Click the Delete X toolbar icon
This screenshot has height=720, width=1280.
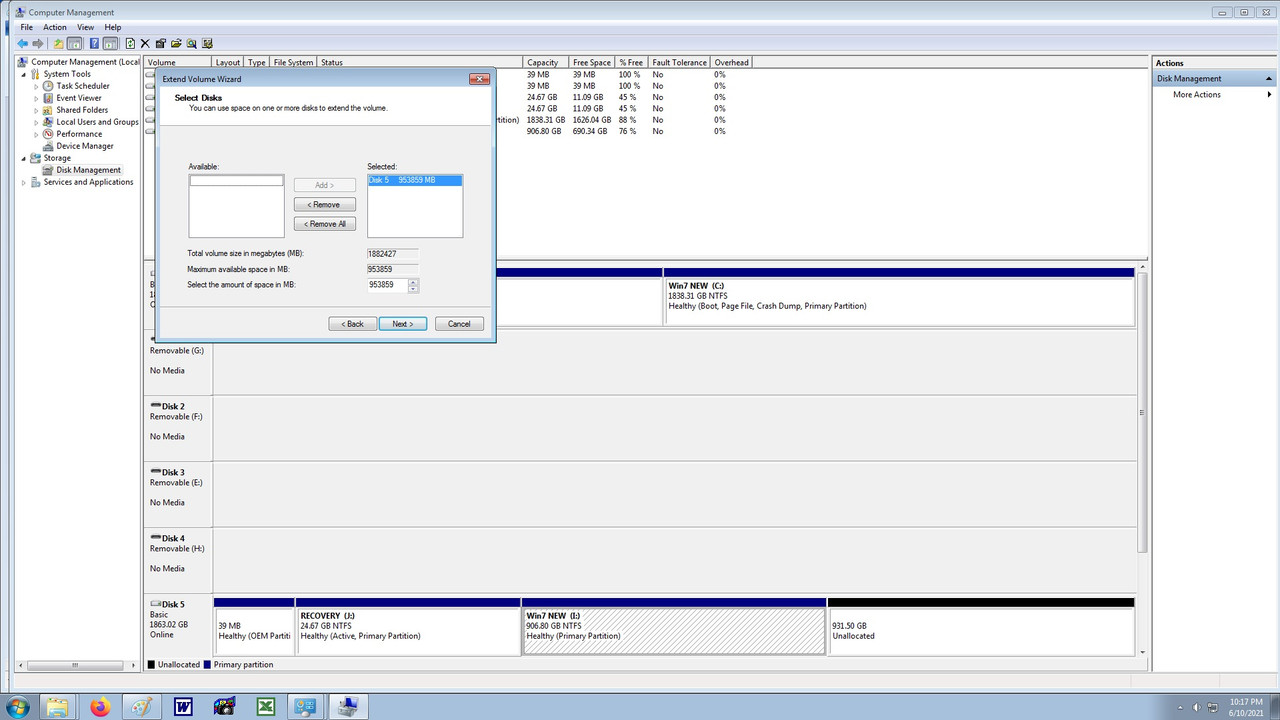pyautogui.click(x=145, y=43)
